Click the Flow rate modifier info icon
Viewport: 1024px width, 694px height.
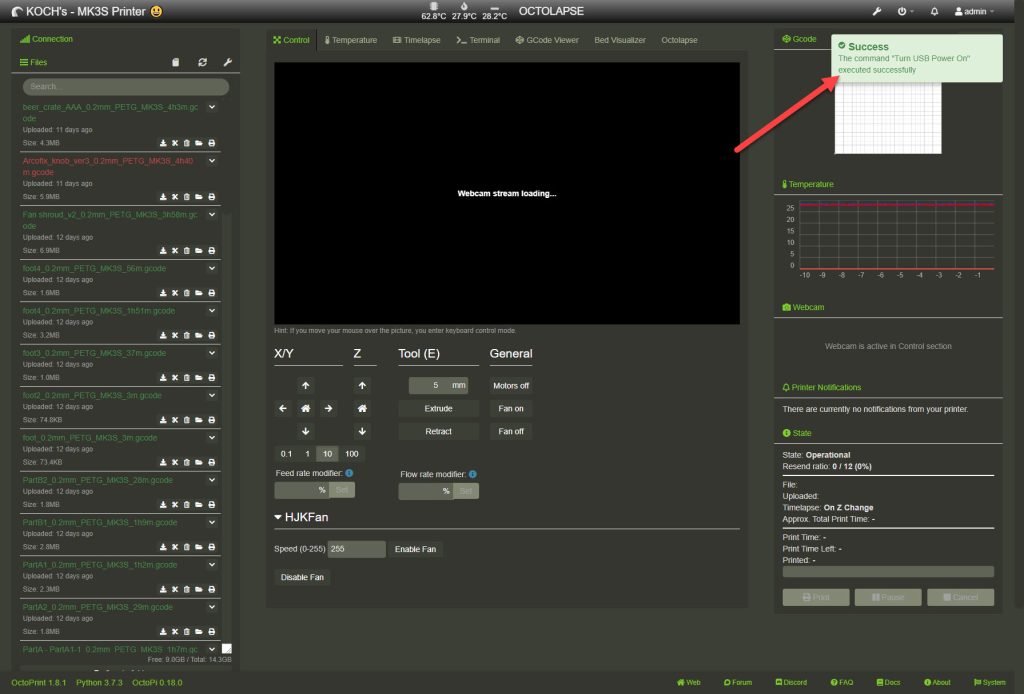[x=472, y=475]
